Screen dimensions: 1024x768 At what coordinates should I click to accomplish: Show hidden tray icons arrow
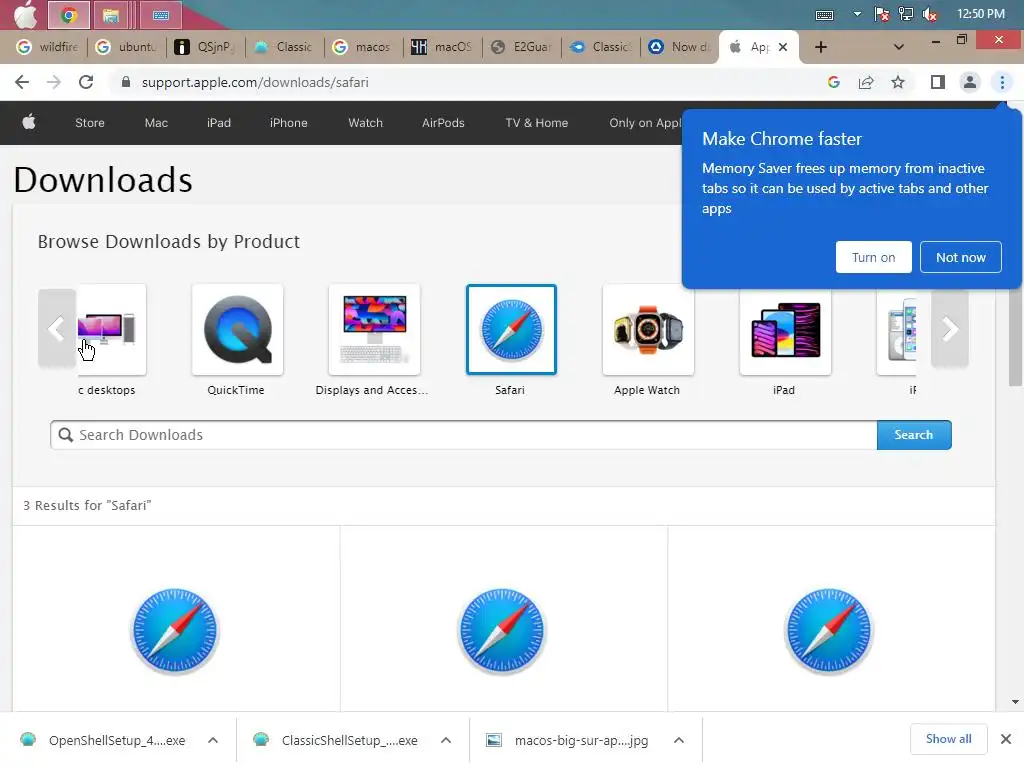point(857,14)
